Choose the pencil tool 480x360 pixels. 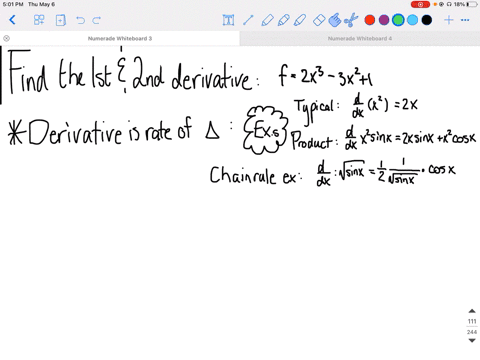click(283, 20)
